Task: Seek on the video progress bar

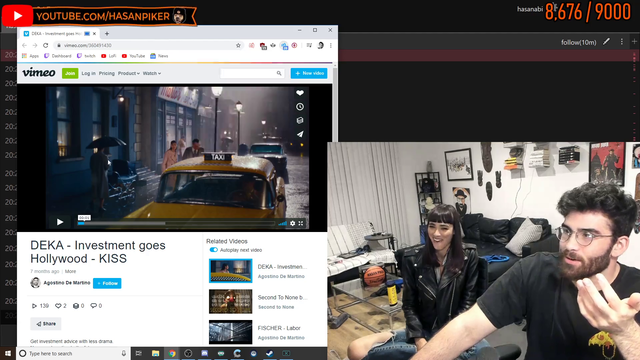Action: click(176, 223)
